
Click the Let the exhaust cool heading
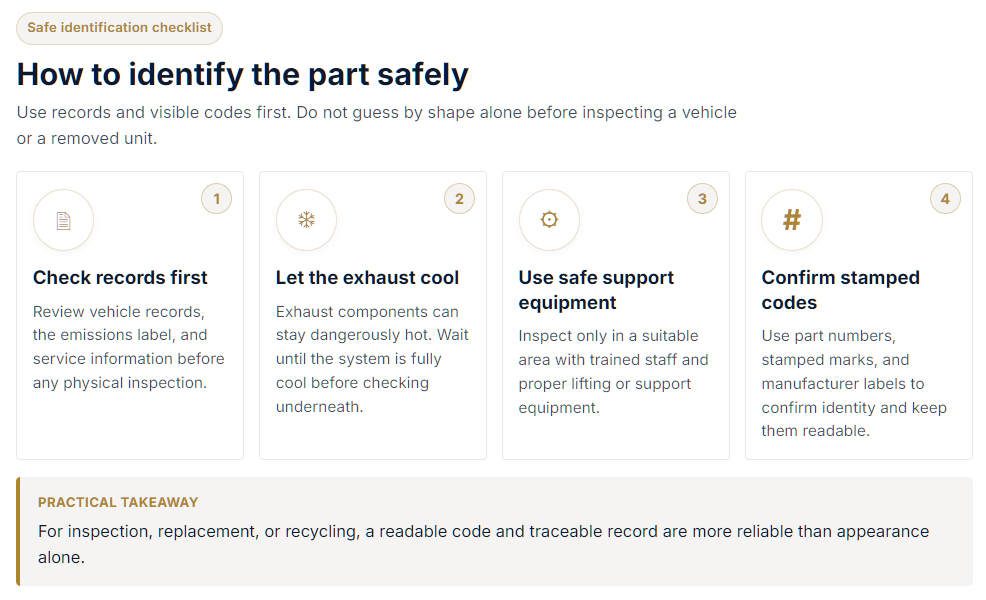pyautogui.click(x=367, y=277)
